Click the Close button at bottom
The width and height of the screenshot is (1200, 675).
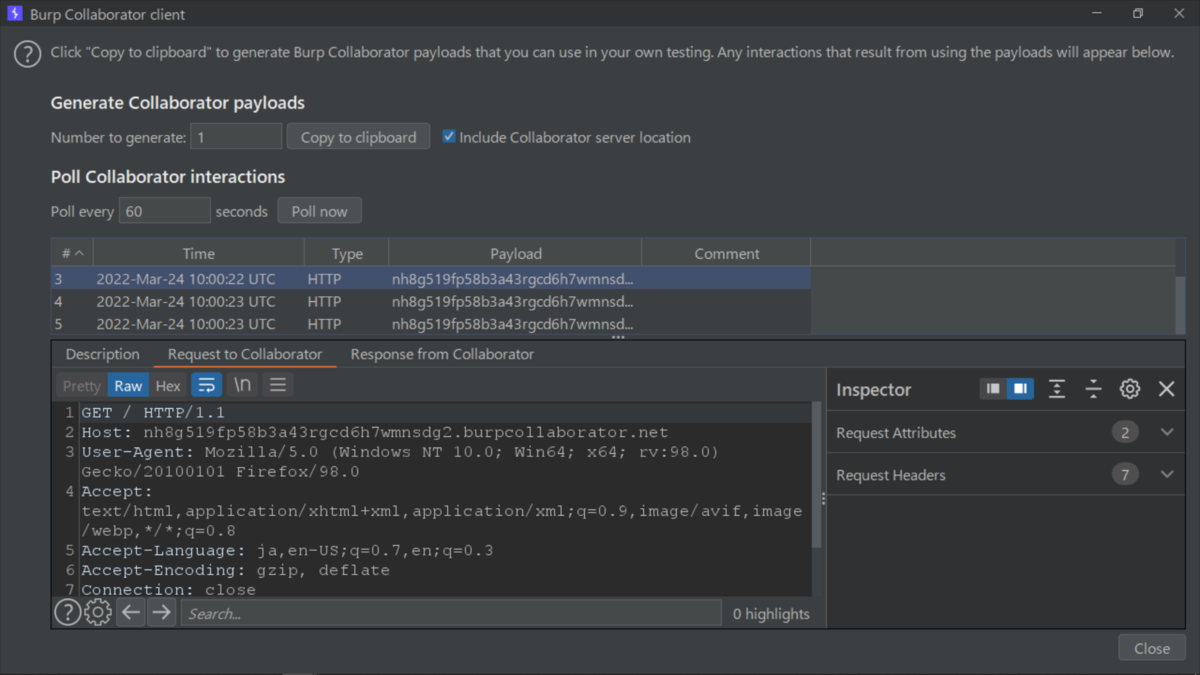click(x=1151, y=648)
